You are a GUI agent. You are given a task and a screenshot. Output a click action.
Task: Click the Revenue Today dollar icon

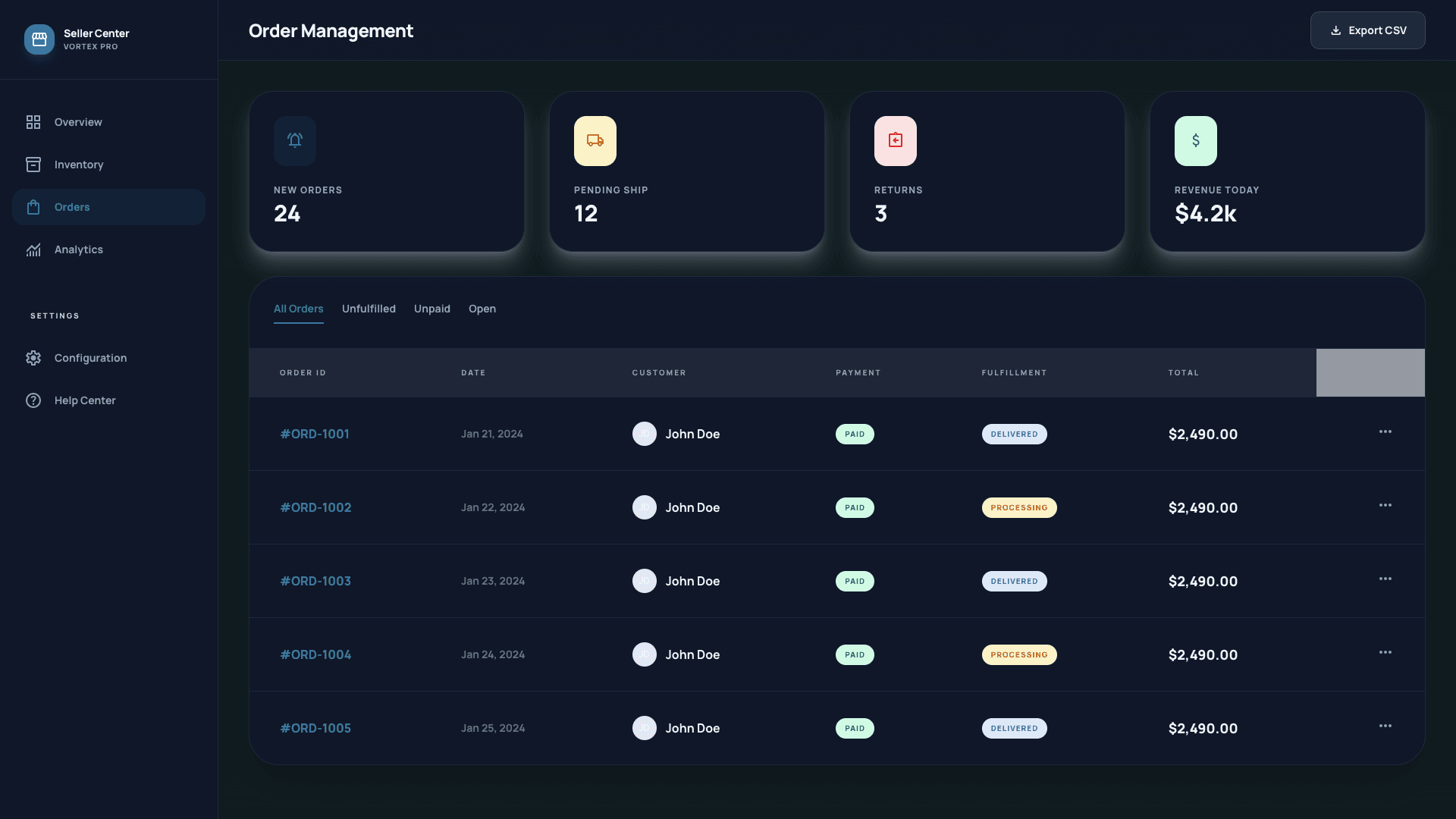1194,140
